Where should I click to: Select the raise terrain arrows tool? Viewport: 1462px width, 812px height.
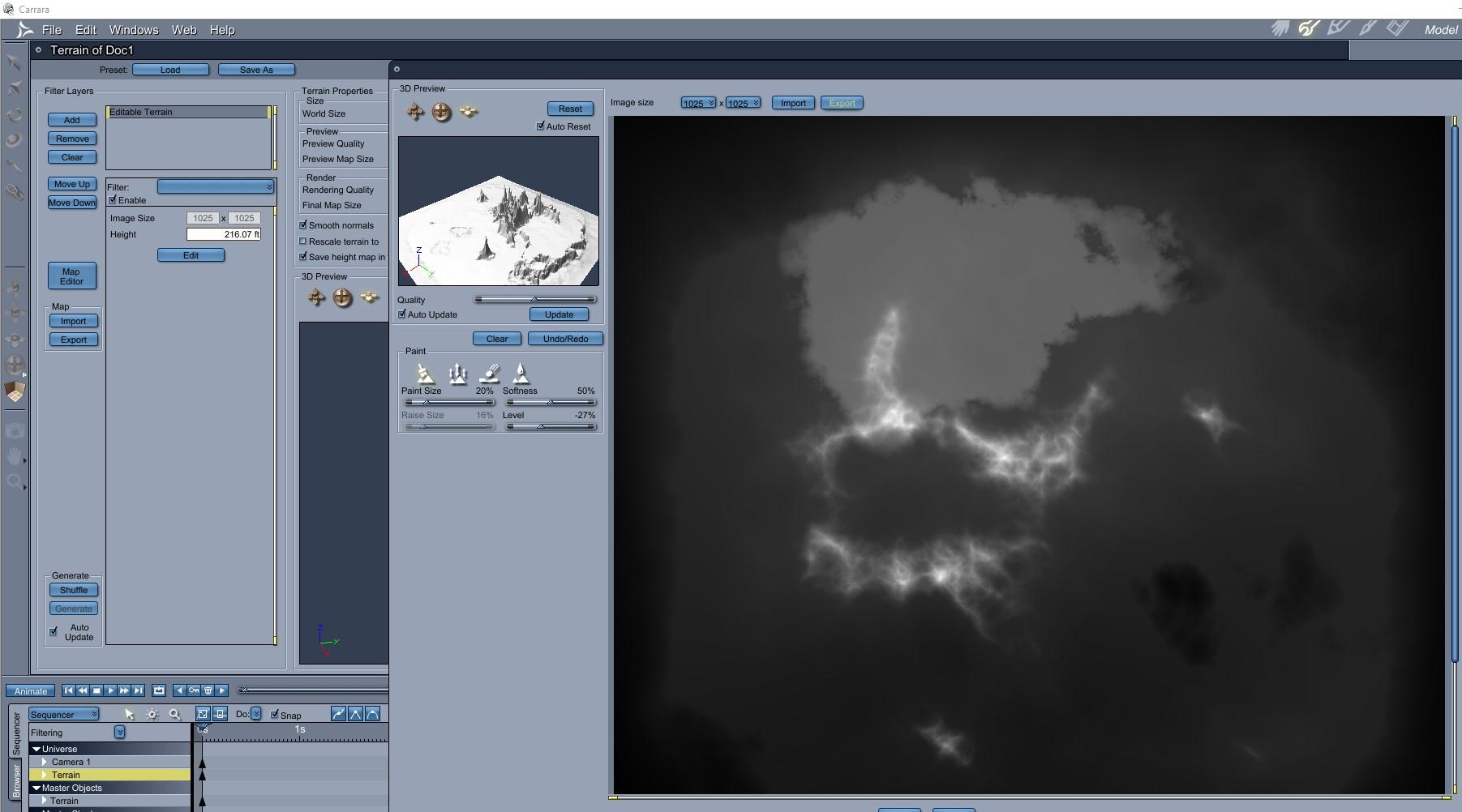[x=458, y=373]
